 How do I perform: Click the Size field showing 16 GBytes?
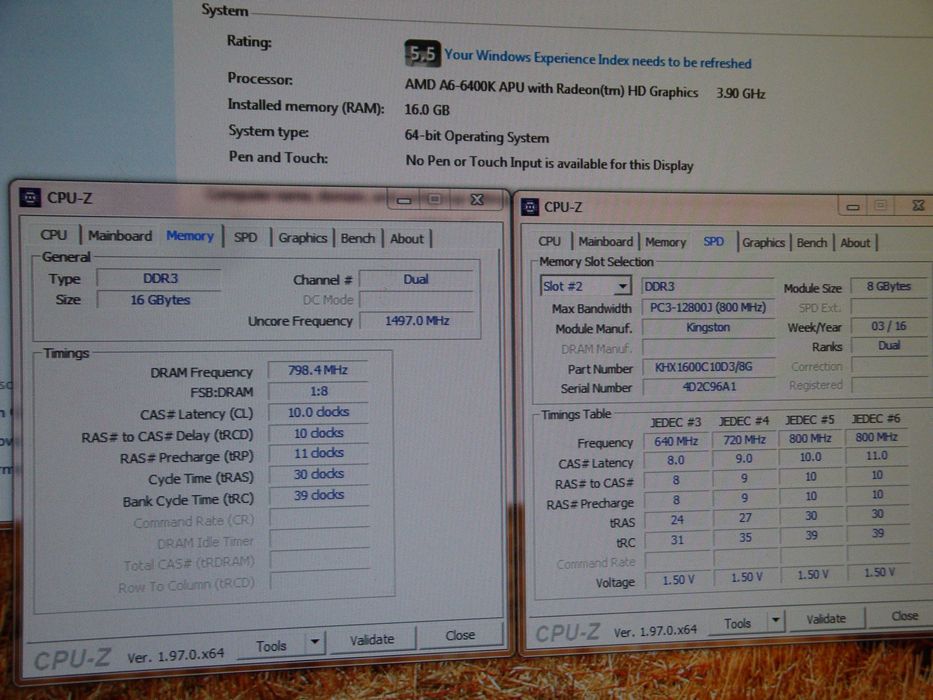[x=159, y=300]
